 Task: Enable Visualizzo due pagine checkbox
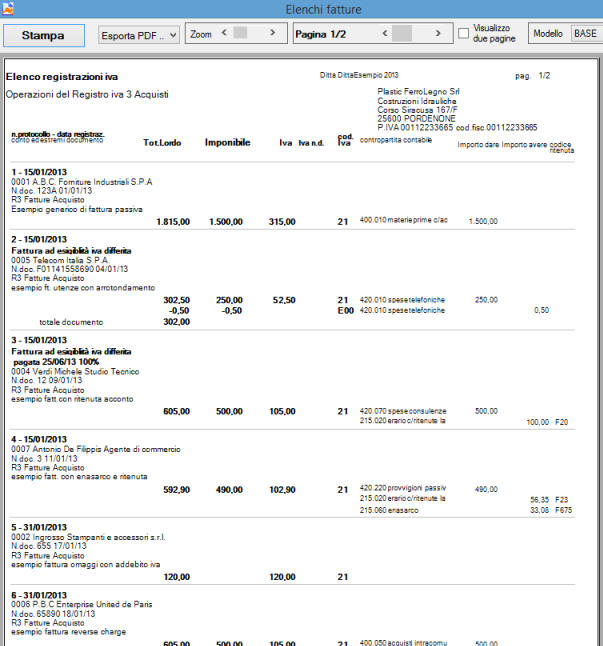(x=463, y=33)
